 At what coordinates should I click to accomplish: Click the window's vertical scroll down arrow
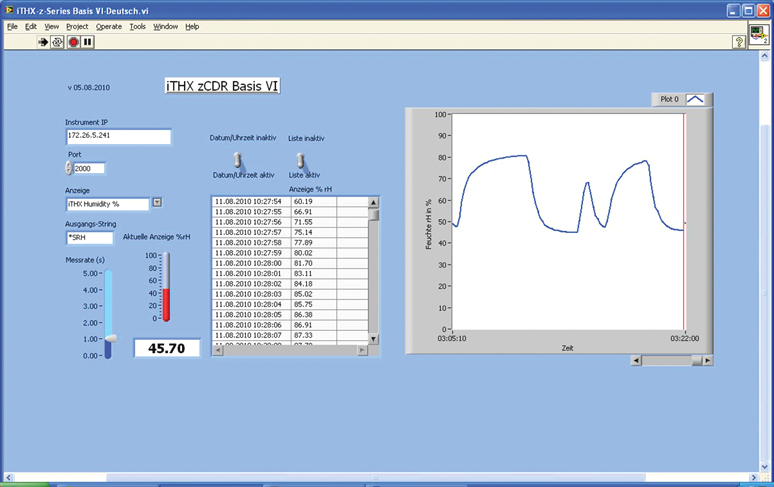click(x=765, y=466)
